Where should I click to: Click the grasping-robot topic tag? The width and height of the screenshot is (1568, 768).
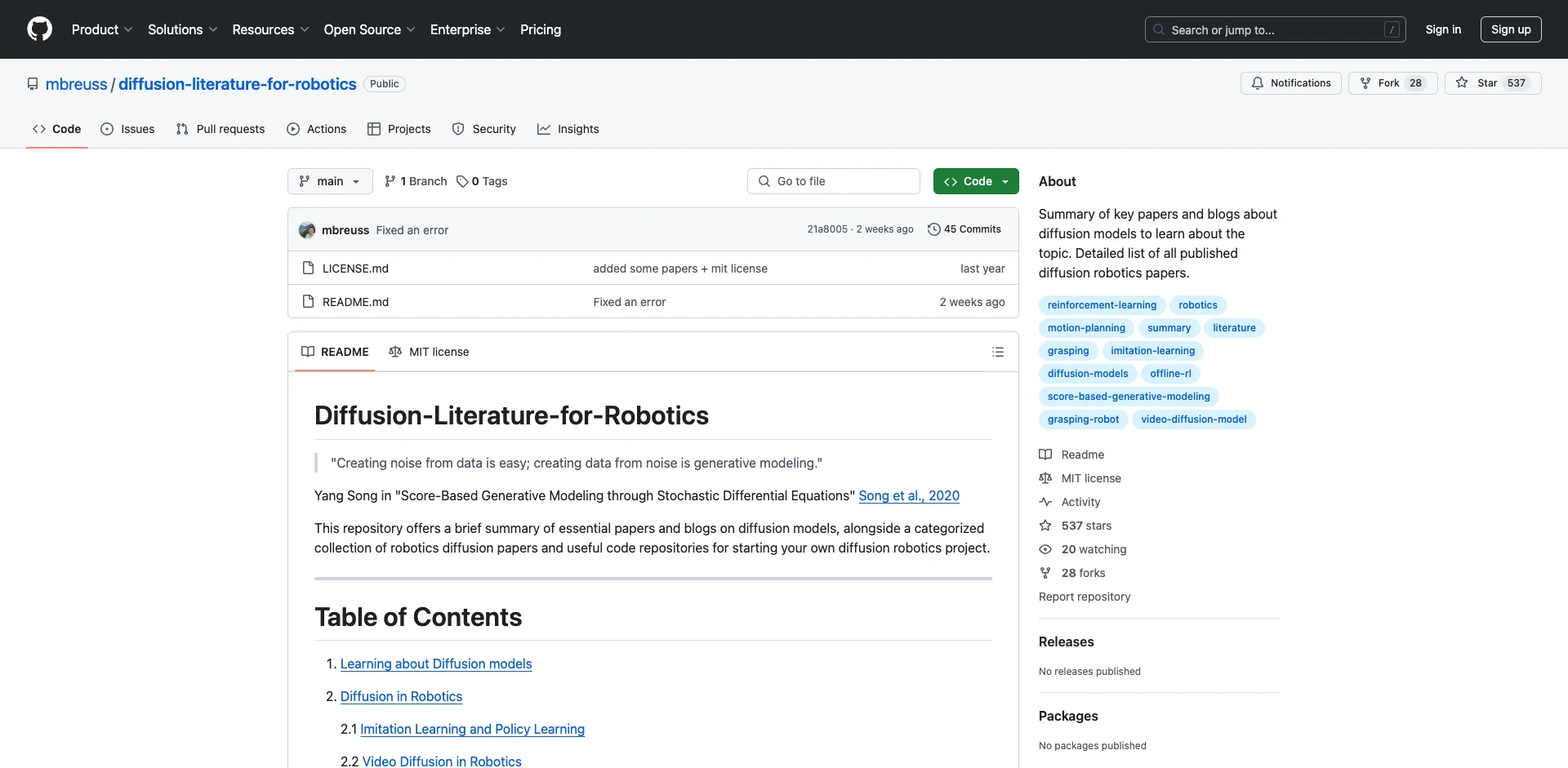tap(1083, 420)
